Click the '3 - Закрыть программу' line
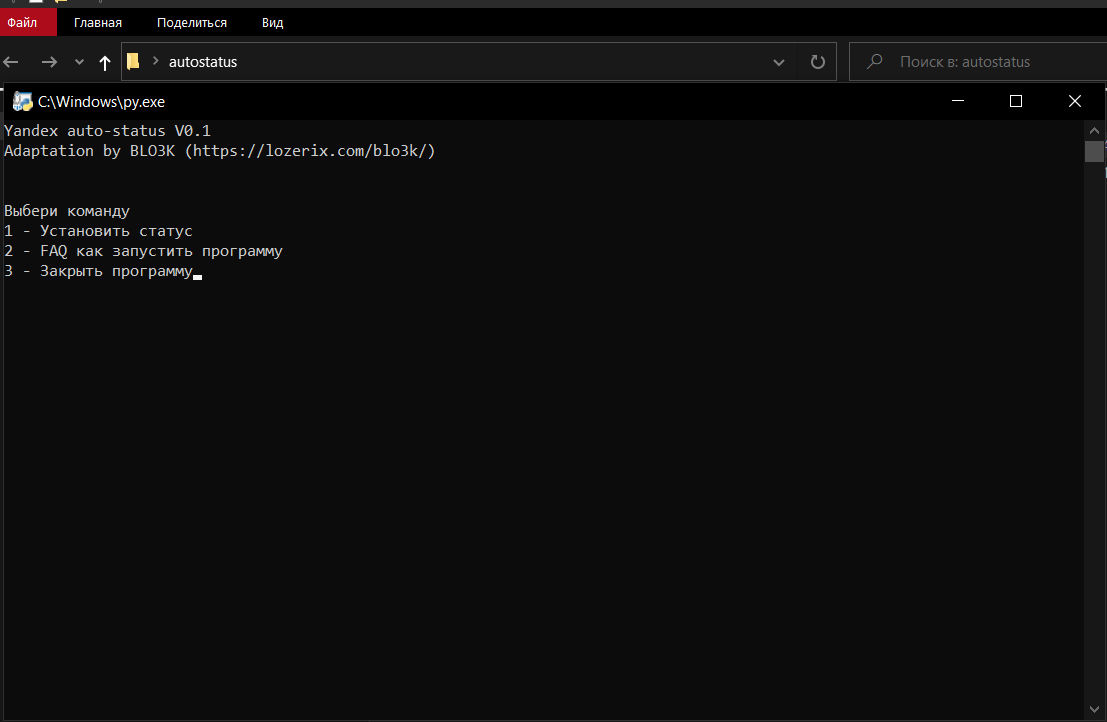Screen dimensions: 1107x722 (98, 271)
